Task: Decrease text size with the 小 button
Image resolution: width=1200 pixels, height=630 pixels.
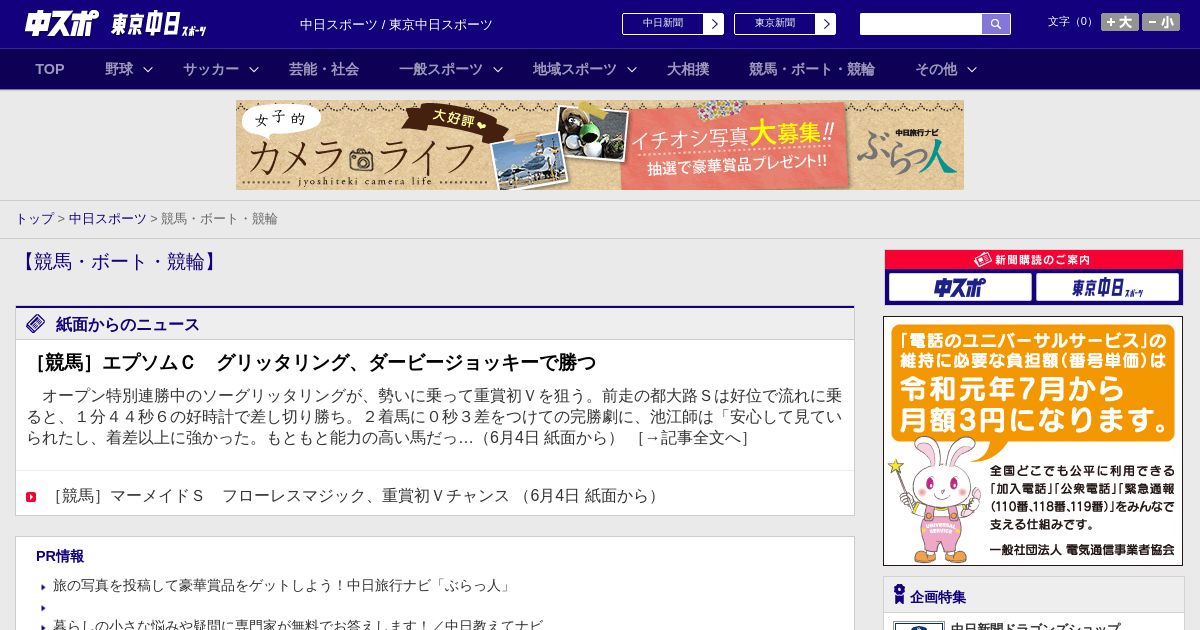Action: coord(1161,22)
